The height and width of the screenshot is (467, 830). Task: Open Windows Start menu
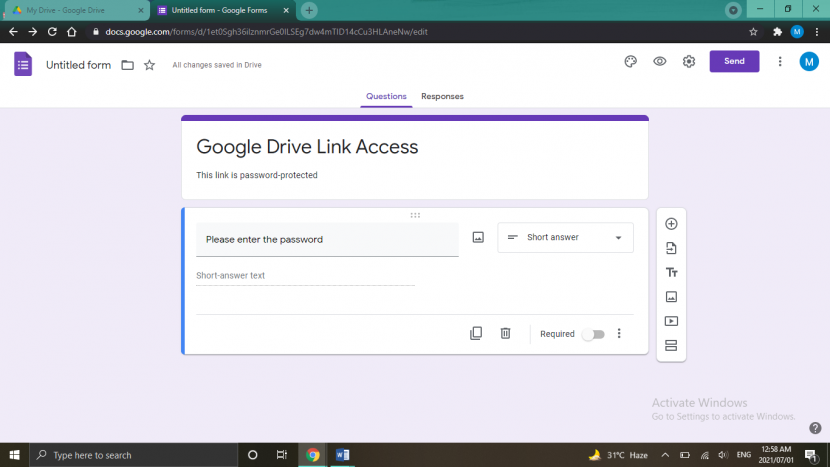pos(14,455)
